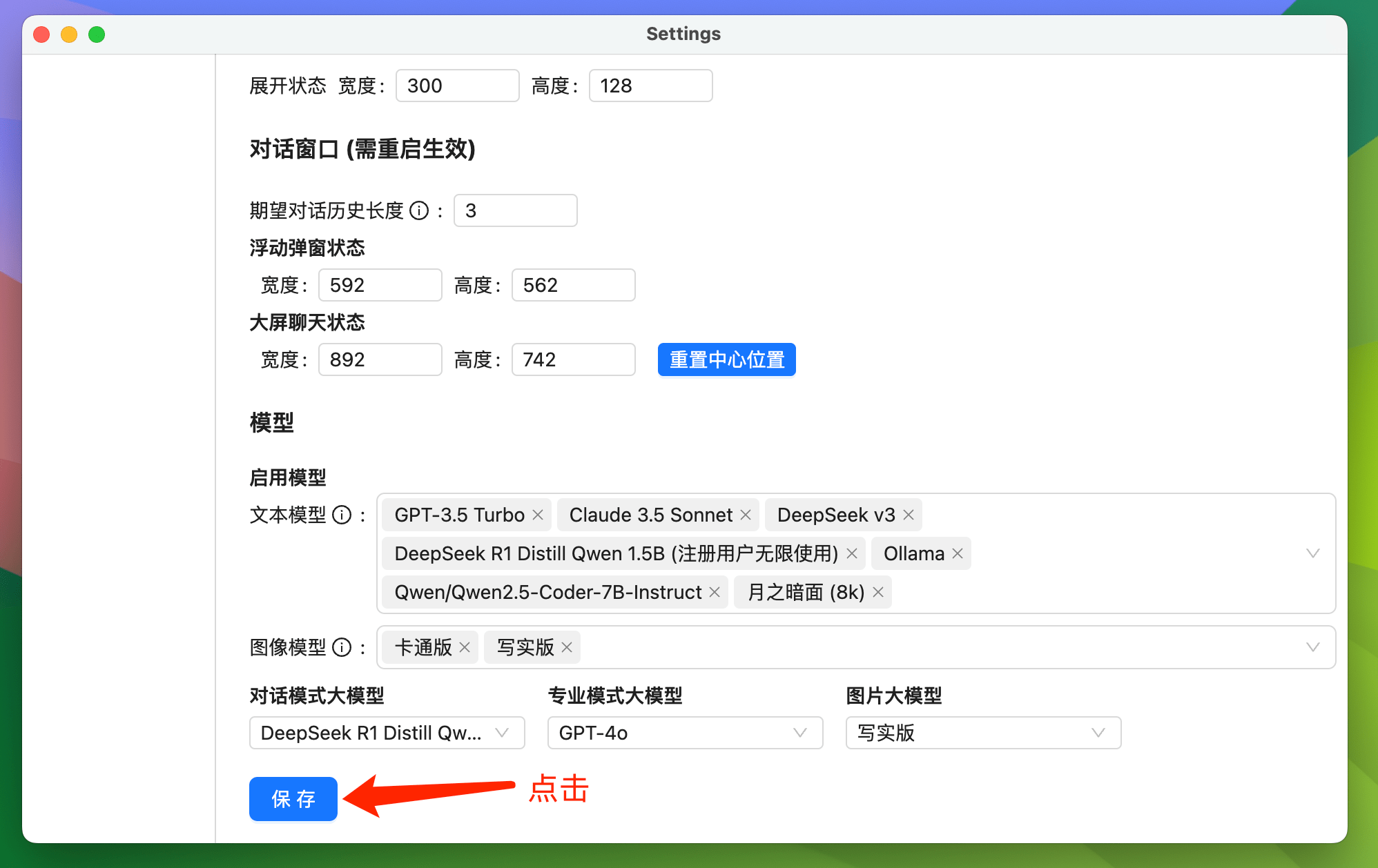Remove the GPT-3.5 Turbo tag
Image resolution: width=1378 pixels, height=868 pixels.
[538, 515]
